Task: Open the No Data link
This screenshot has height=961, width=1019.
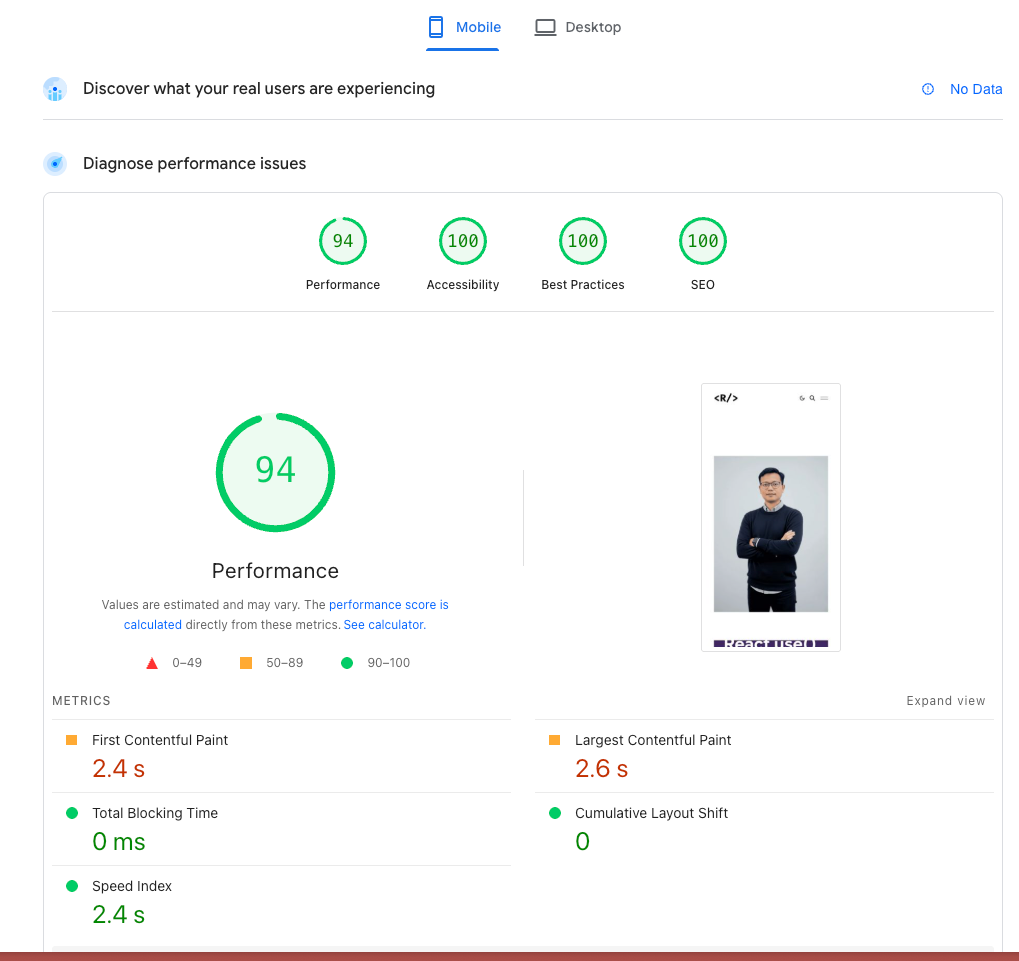Action: tap(975, 89)
